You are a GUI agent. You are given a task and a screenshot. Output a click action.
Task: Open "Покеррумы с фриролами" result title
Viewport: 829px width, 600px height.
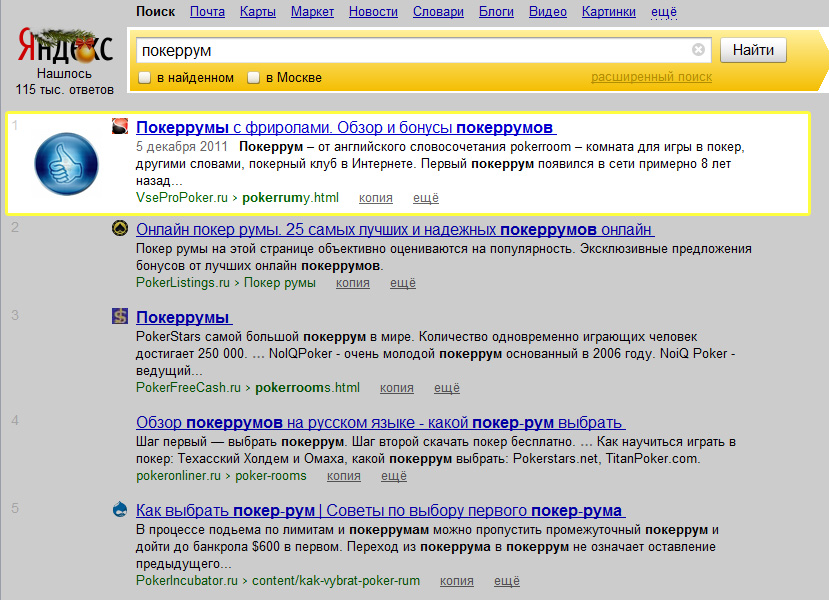tap(346, 127)
